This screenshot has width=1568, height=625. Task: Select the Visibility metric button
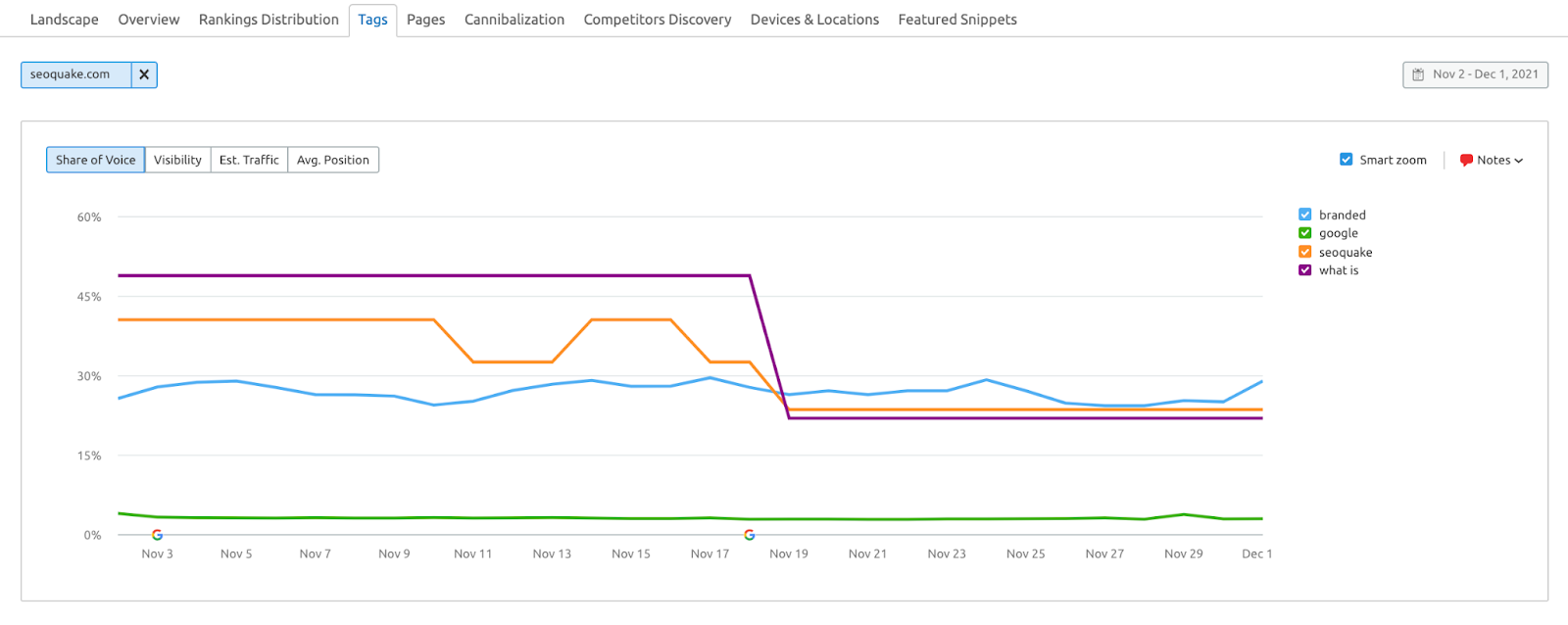pos(177,160)
